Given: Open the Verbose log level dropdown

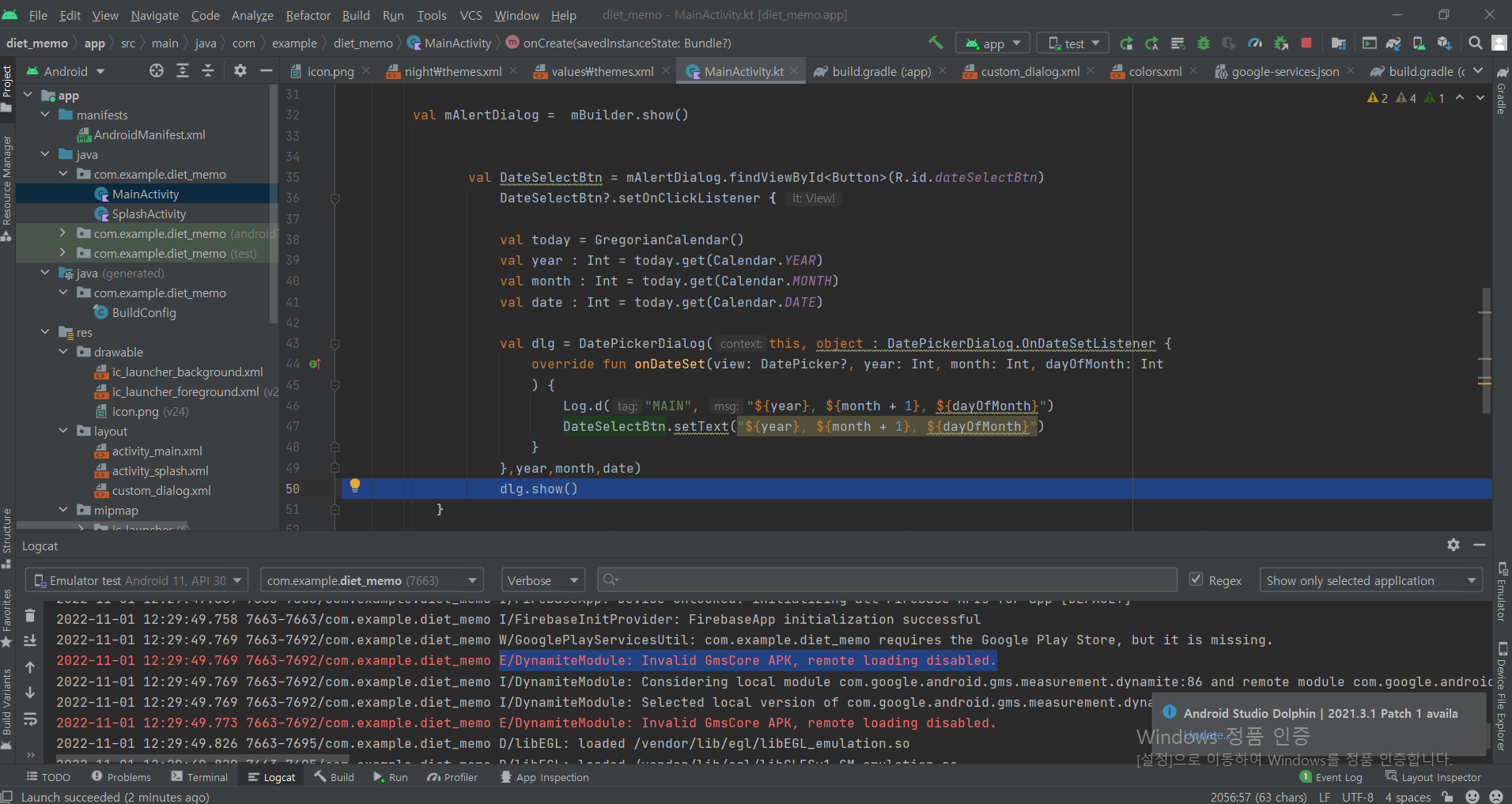Looking at the screenshot, I should click(x=543, y=580).
